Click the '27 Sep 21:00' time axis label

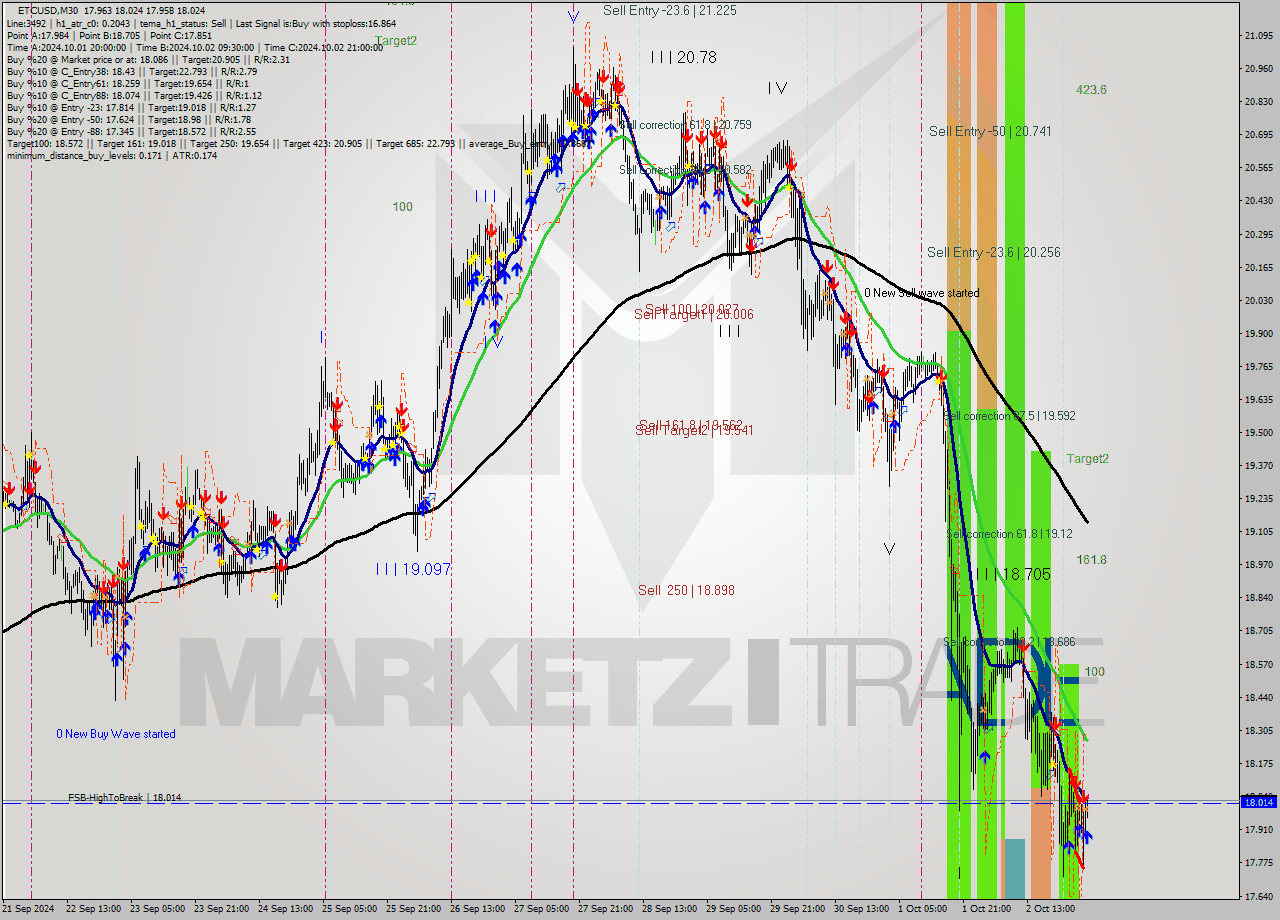[607, 909]
